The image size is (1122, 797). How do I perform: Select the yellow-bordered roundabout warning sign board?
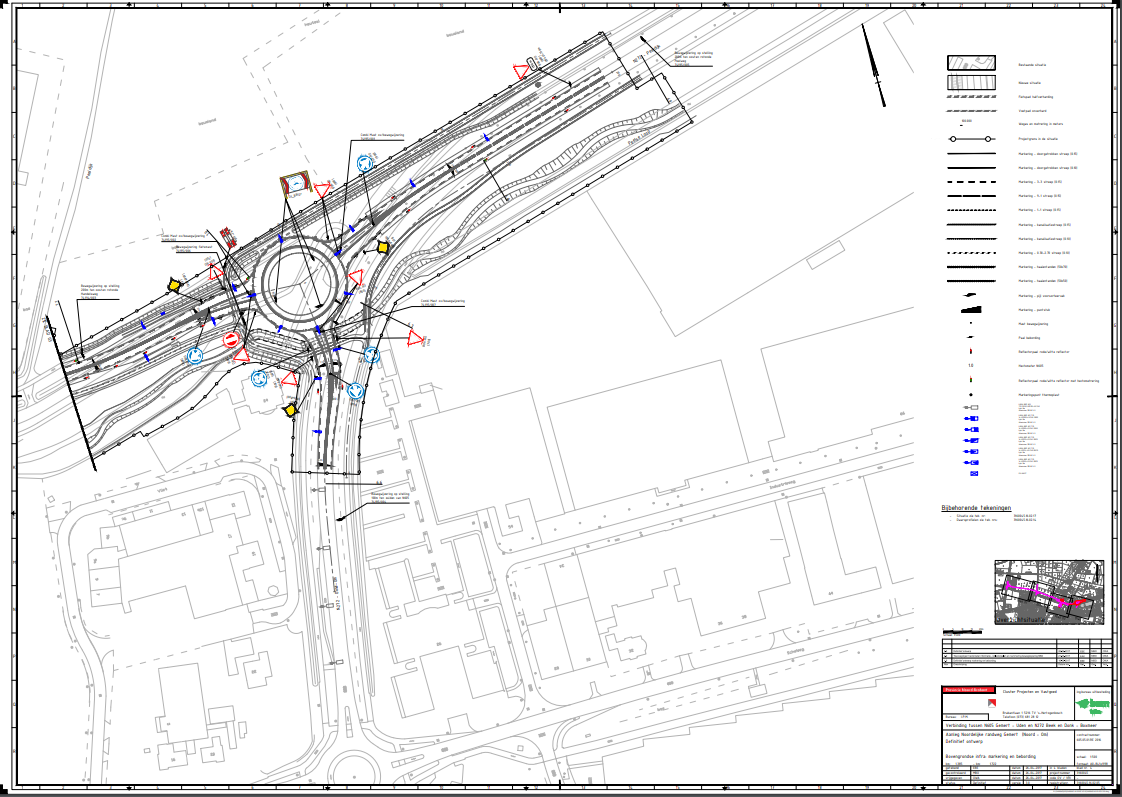pyautogui.click(x=294, y=184)
